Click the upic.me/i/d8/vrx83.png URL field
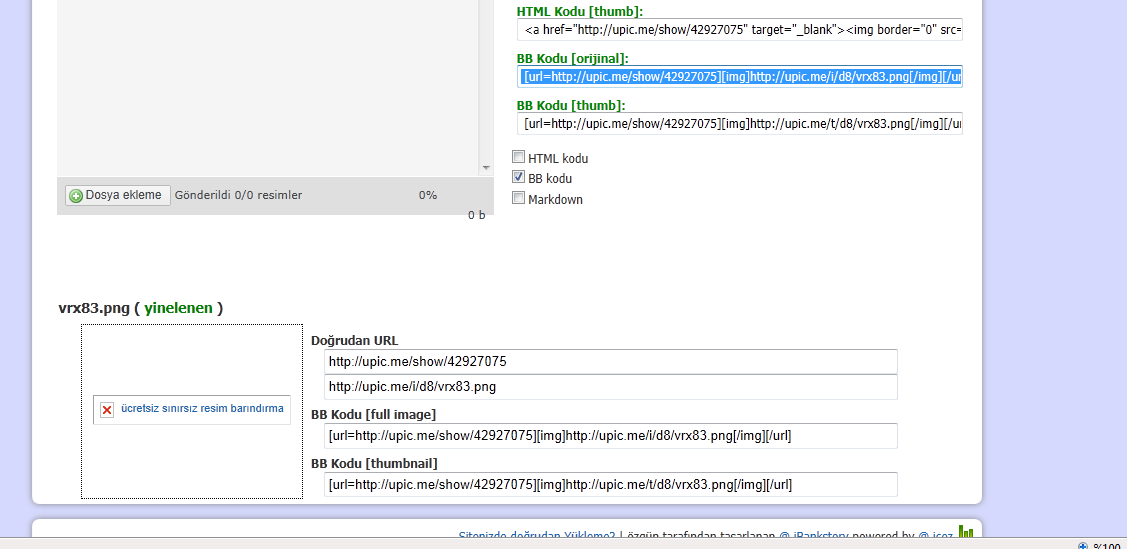Image resolution: width=1127 pixels, height=549 pixels. coord(610,387)
